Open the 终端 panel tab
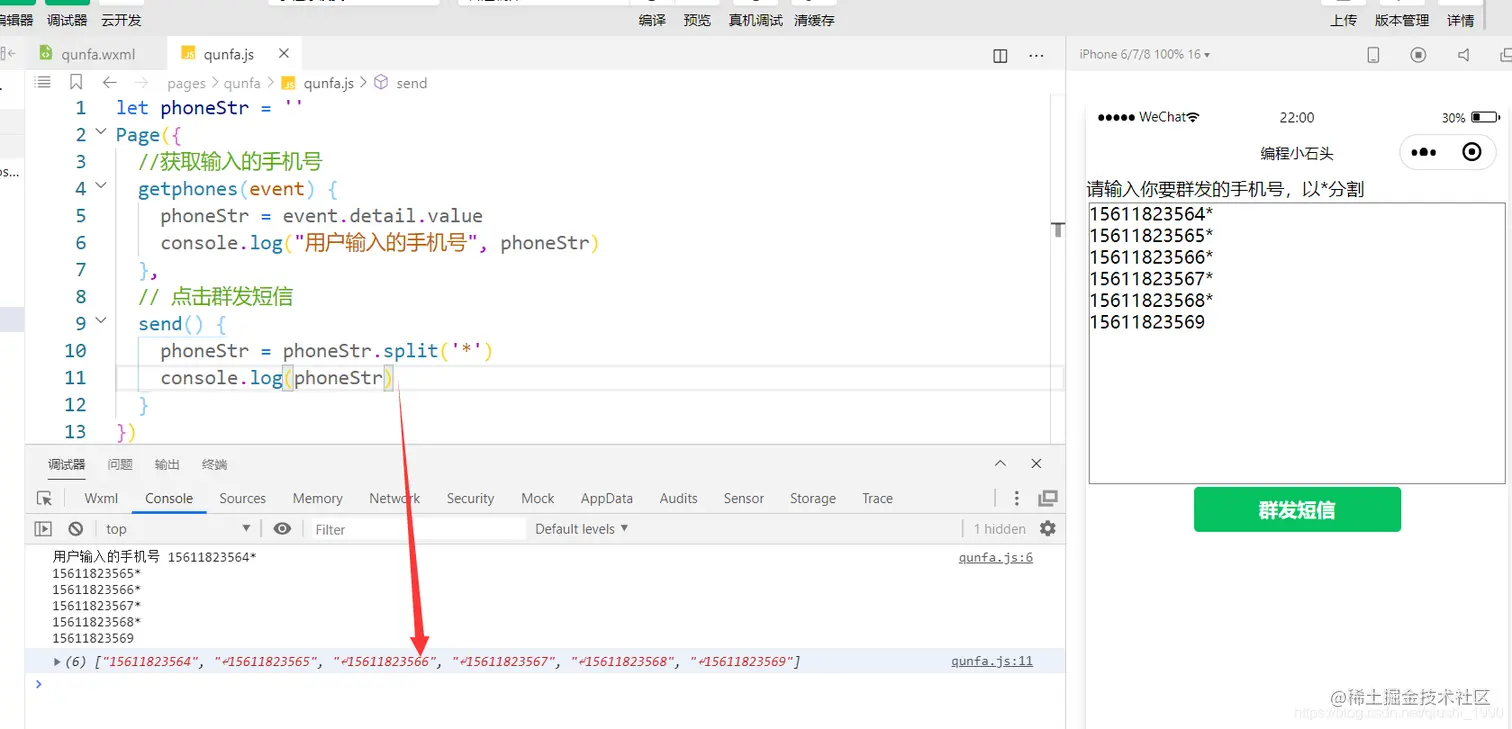Viewport: 1512px width, 729px height. click(x=214, y=464)
